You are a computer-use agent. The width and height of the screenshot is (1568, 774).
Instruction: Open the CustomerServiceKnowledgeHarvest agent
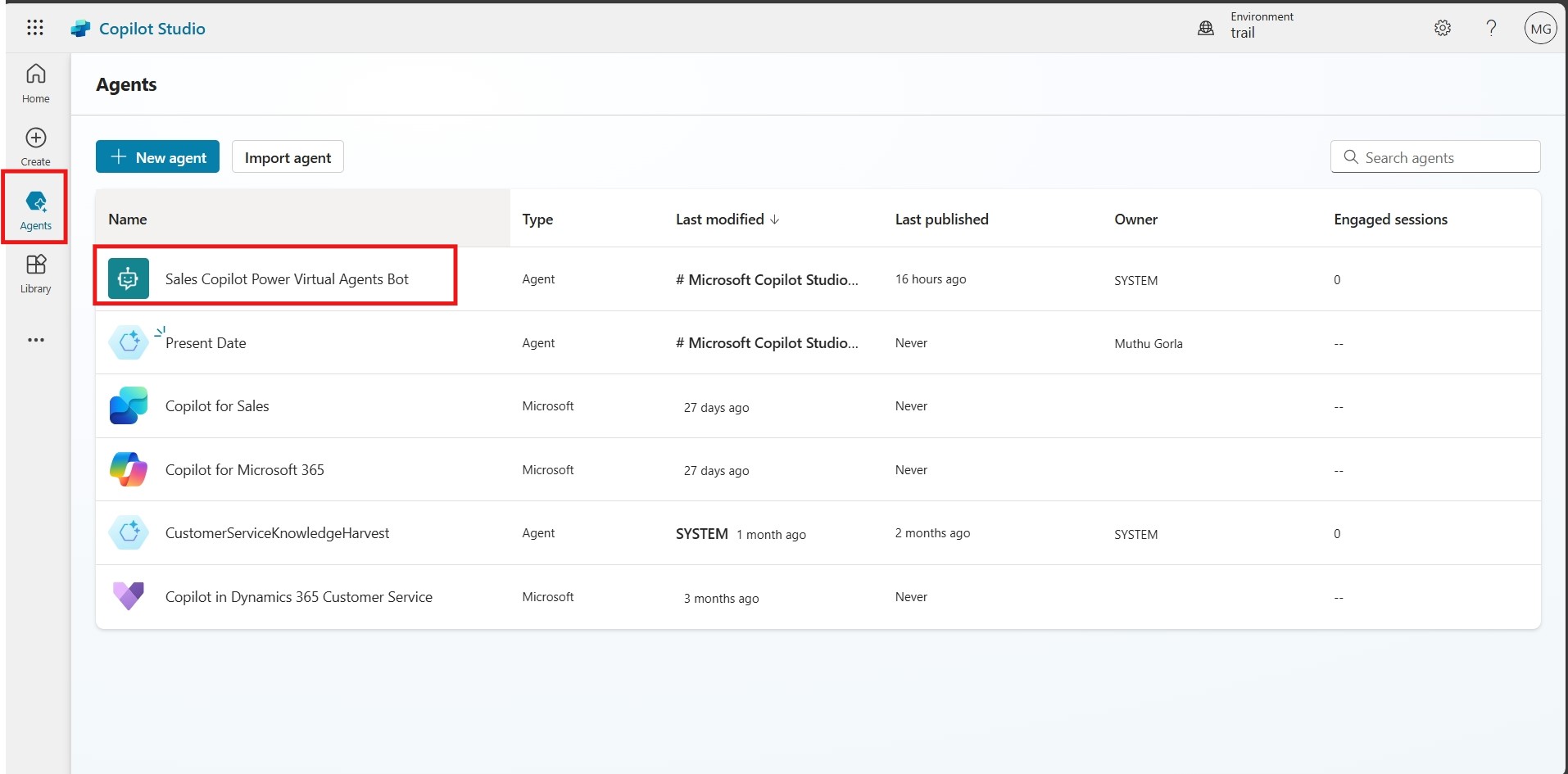point(277,533)
